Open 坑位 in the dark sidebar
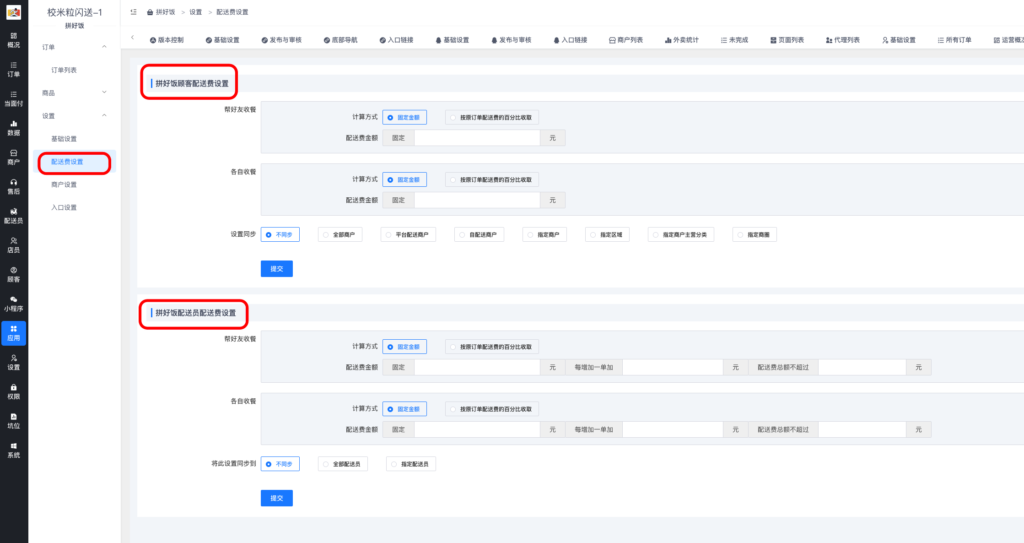Viewport: 1024px width, 543px height. pyautogui.click(x=13, y=421)
